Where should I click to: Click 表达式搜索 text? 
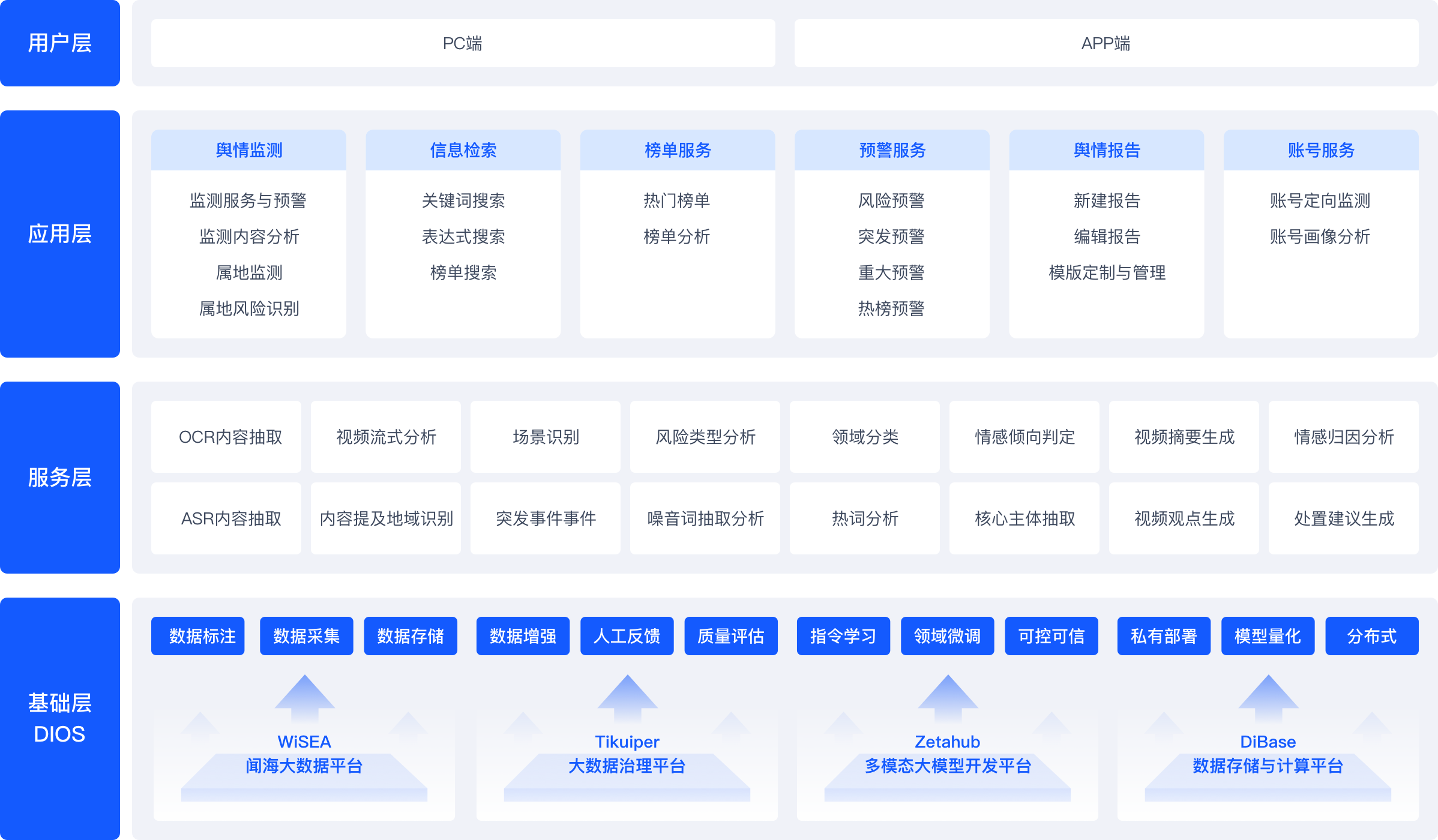[x=463, y=236]
